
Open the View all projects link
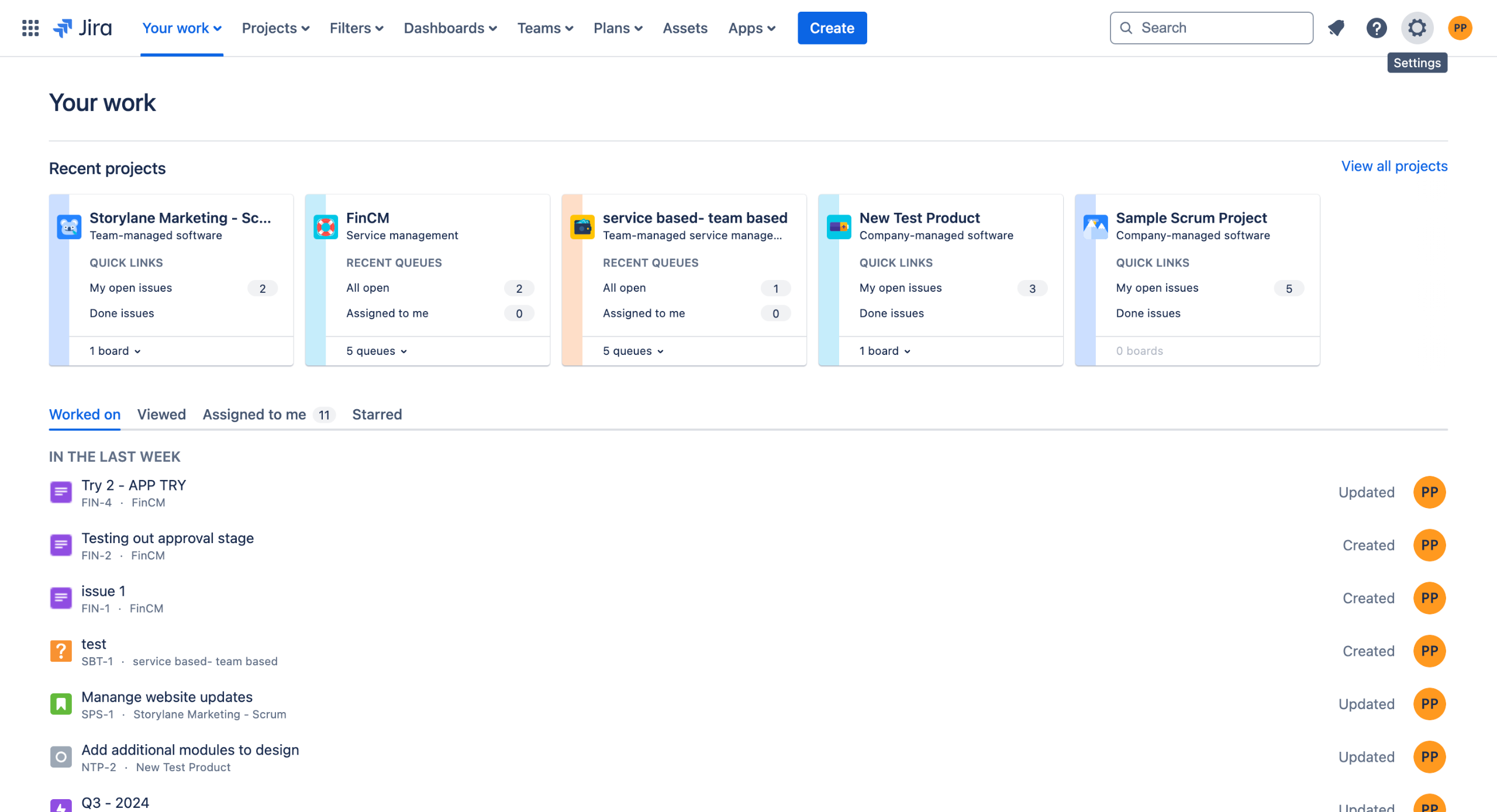(x=1394, y=166)
